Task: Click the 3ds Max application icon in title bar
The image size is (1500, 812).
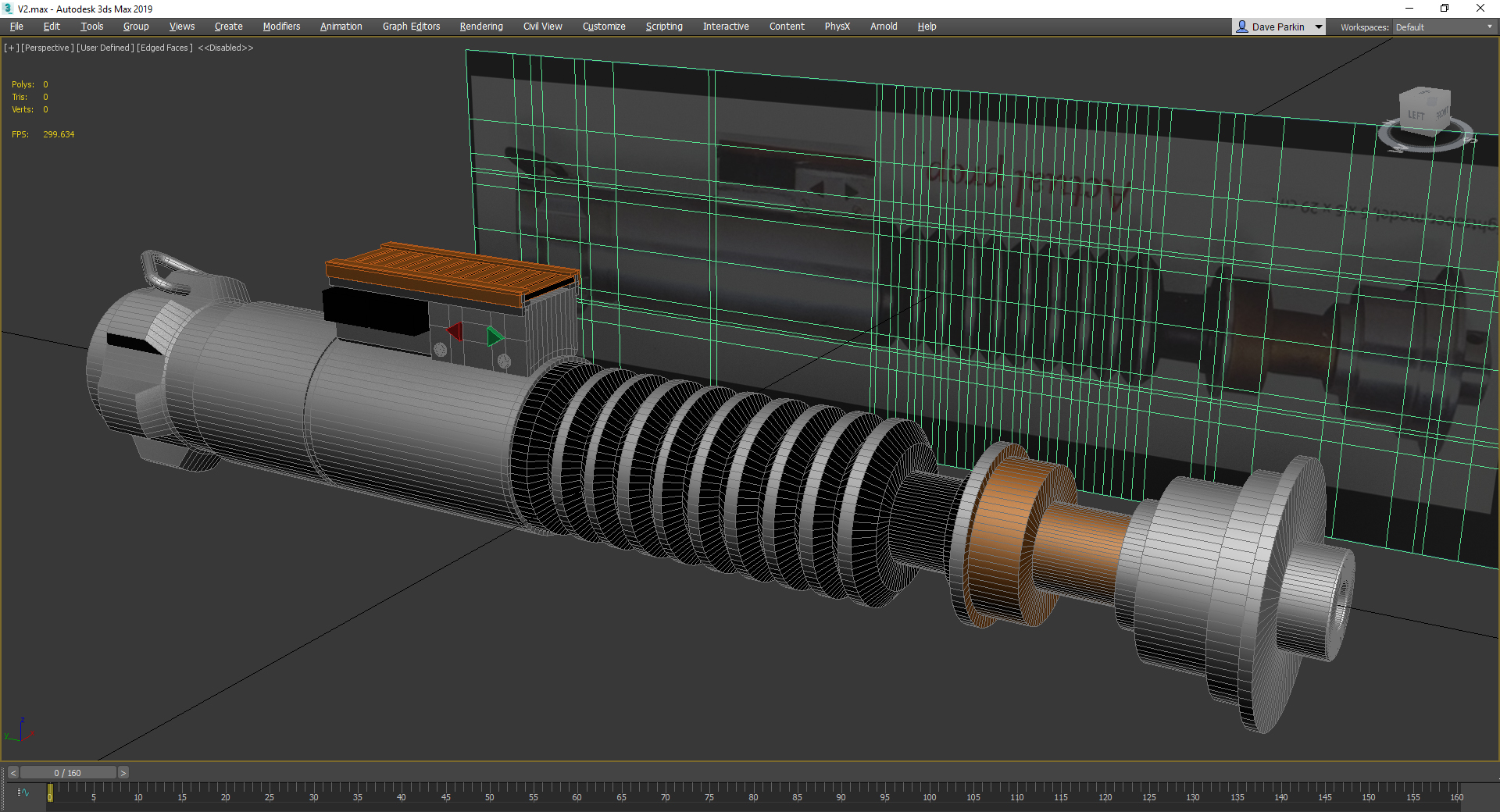Action: pyautogui.click(x=9, y=9)
